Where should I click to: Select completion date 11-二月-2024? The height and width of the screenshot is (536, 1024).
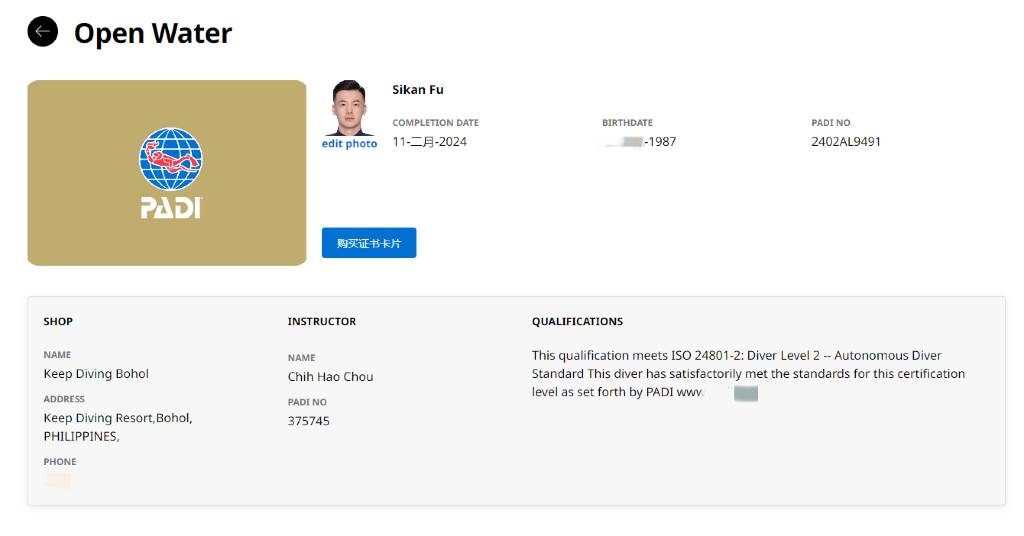430,142
